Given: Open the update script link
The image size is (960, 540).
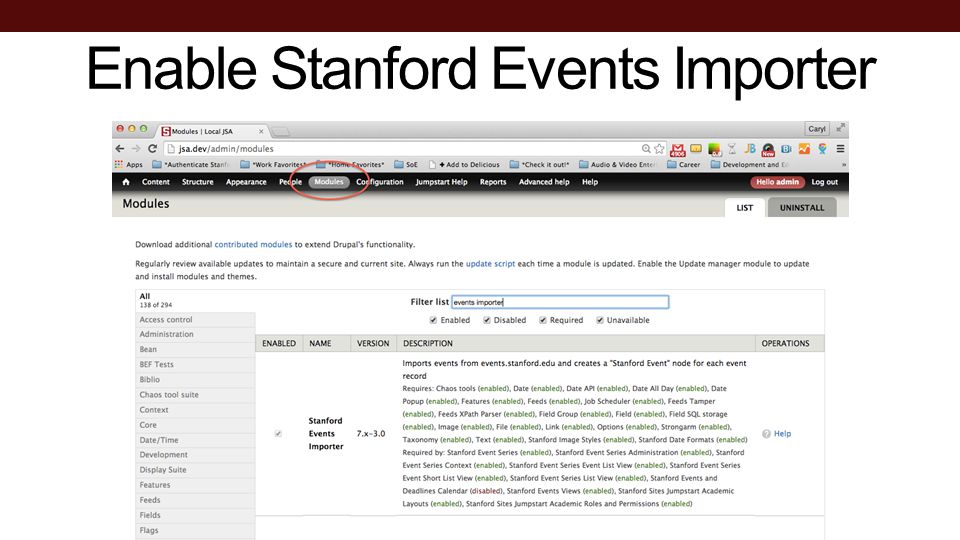Looking at the screenshot, I should click(x=490, y=264).
